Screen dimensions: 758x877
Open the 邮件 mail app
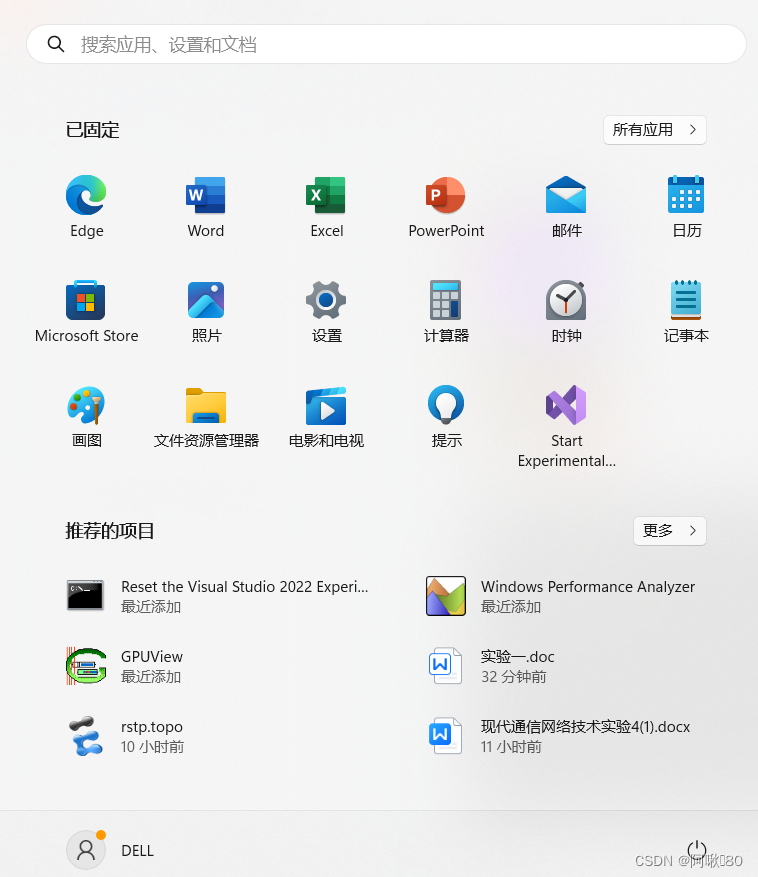566,195
